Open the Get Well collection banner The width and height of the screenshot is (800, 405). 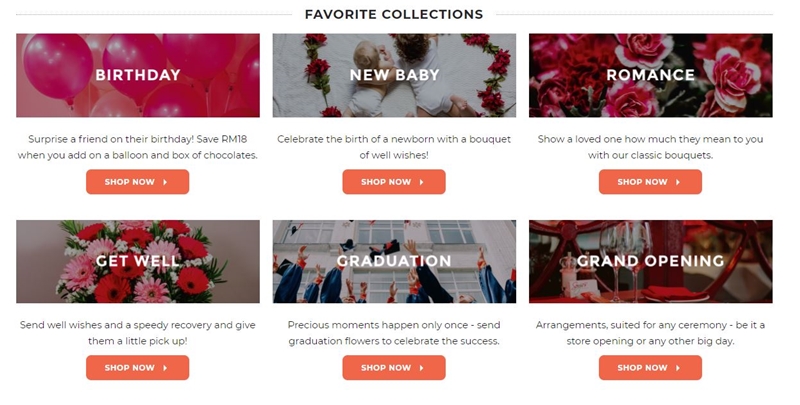click(x=138, y=261)
